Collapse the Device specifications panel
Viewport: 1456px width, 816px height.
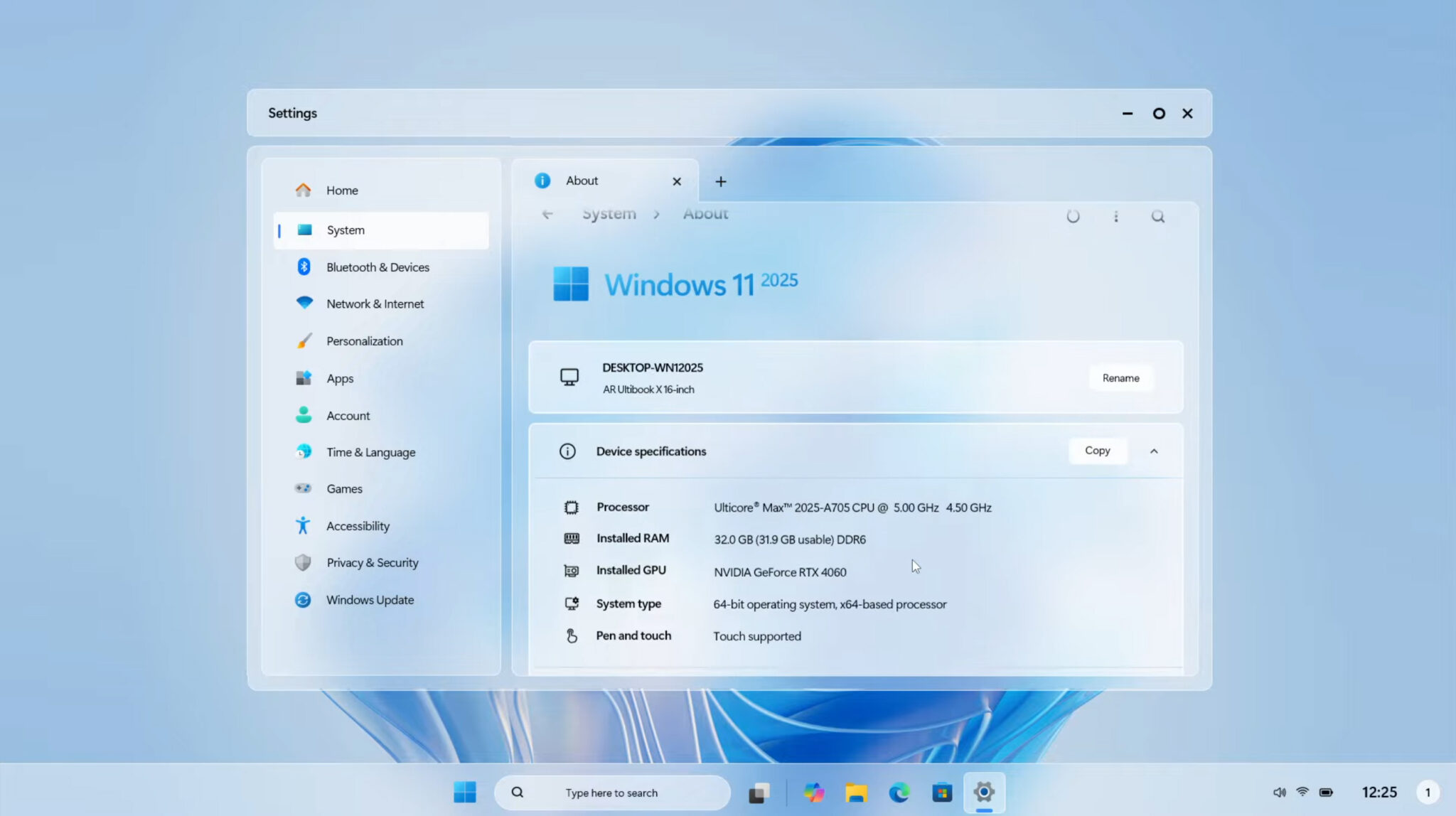point(1155,451)
